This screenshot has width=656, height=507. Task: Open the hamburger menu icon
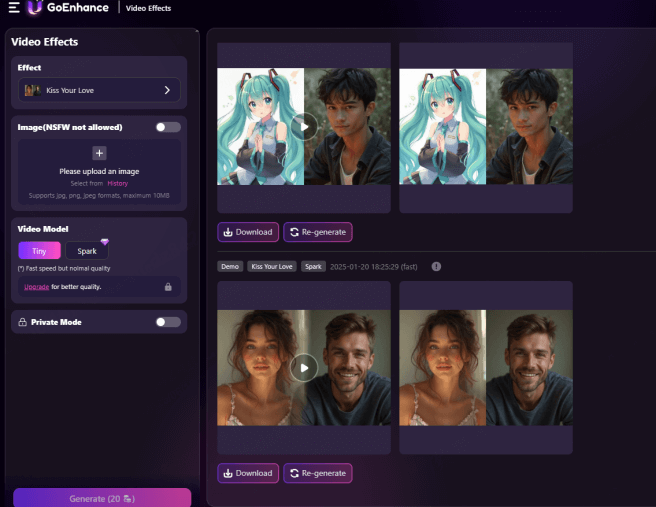coord(14,8)
